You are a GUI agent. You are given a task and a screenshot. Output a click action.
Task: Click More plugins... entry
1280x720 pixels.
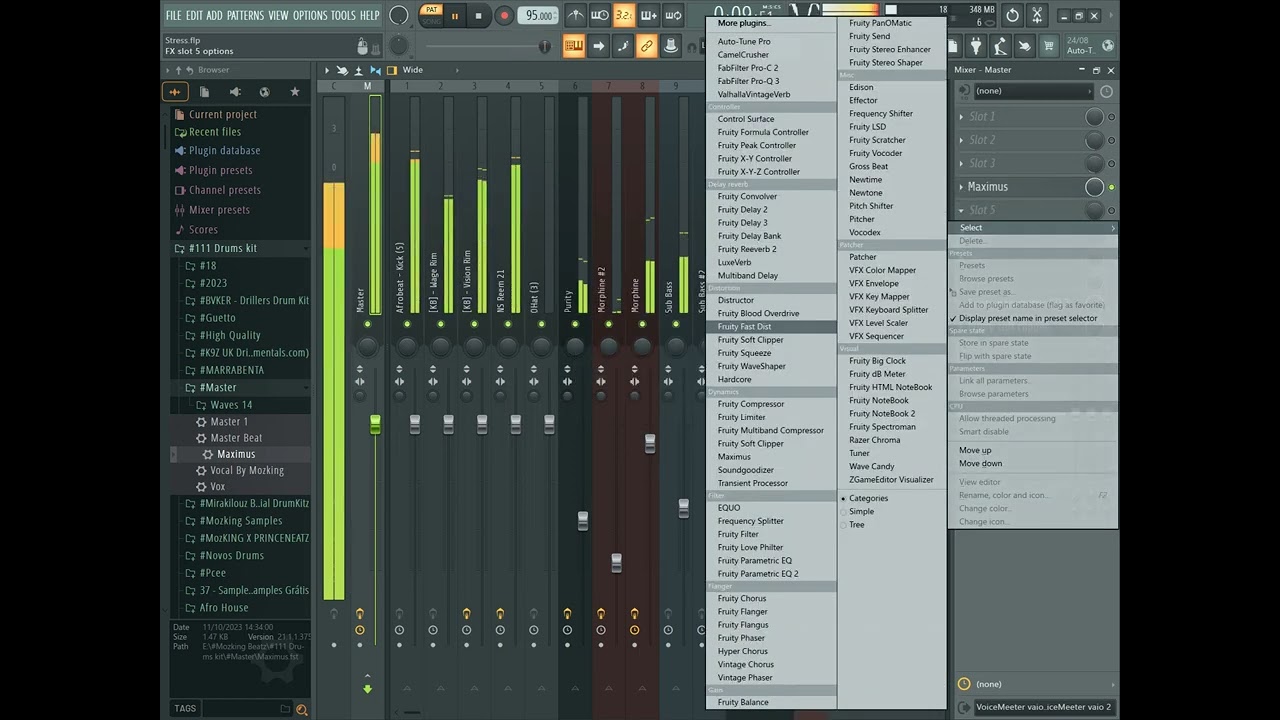(x=743, y=23)
